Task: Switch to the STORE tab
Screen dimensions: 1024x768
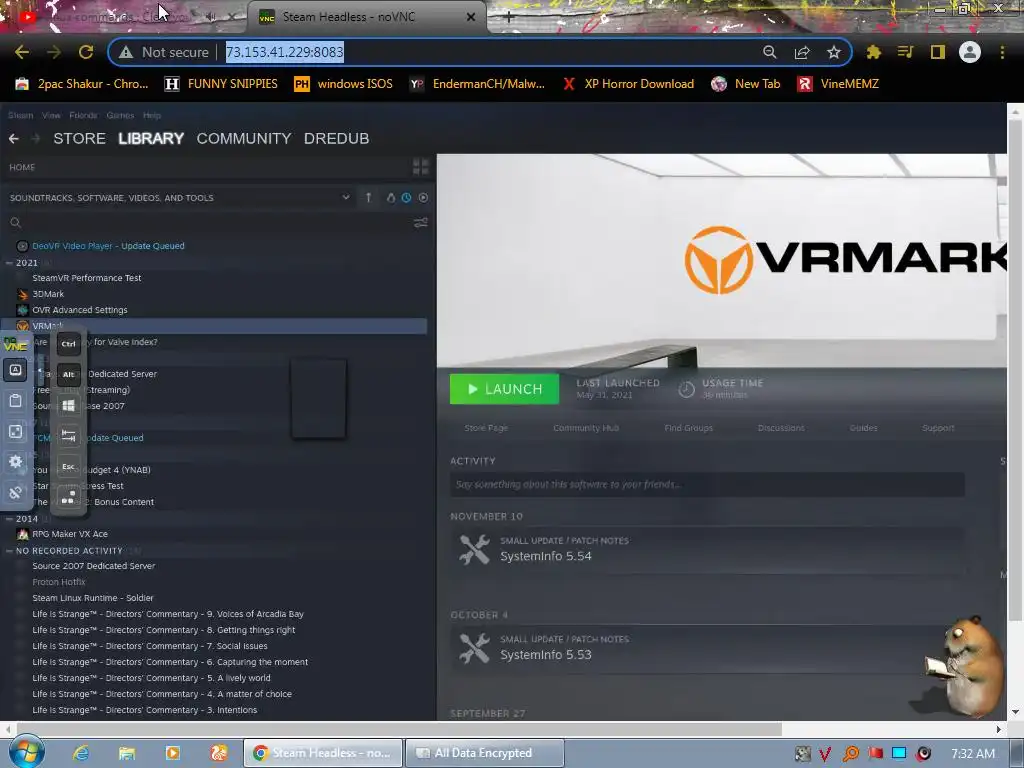Action: click(x=79, y=138)
